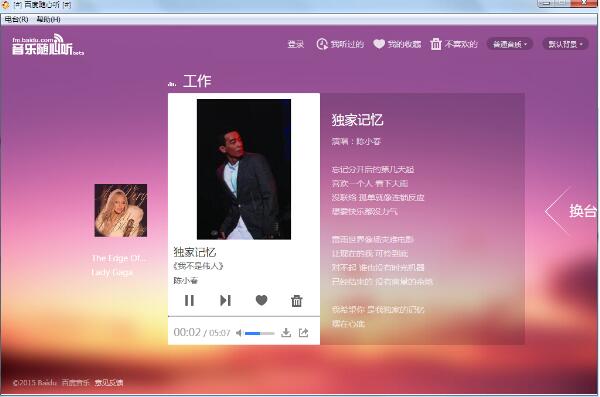
Task: Click the 登录 login link
Action: point(296,44)
